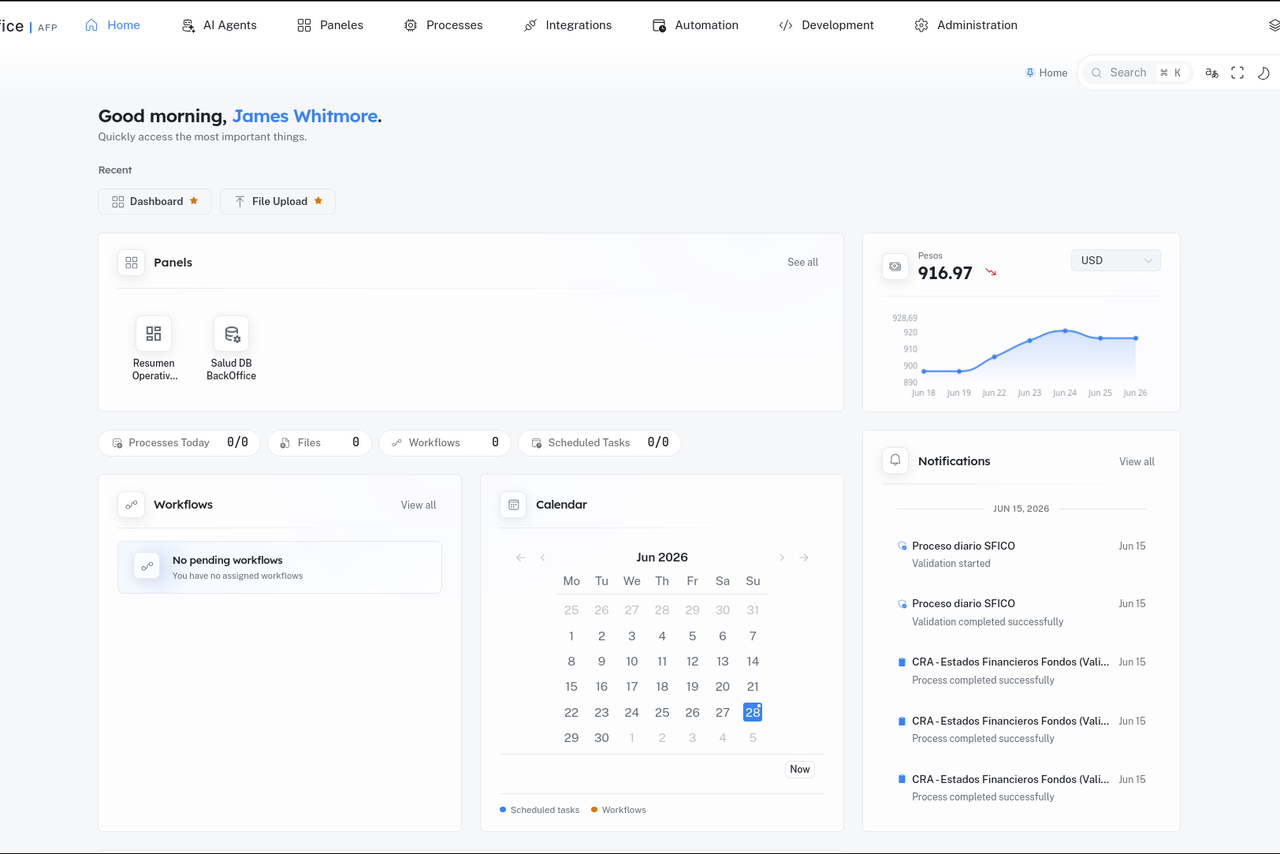Open Resumen Operativo panel icon
This screenshot has height=854, width=1280.
(153, 333)
